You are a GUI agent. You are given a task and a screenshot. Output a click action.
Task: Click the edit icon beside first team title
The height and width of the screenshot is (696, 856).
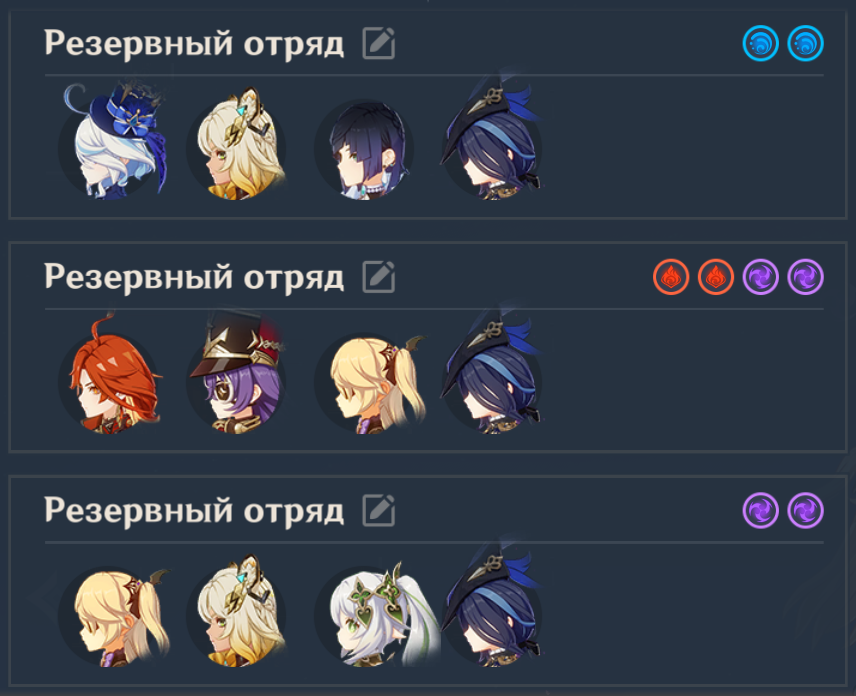[378, 43]
